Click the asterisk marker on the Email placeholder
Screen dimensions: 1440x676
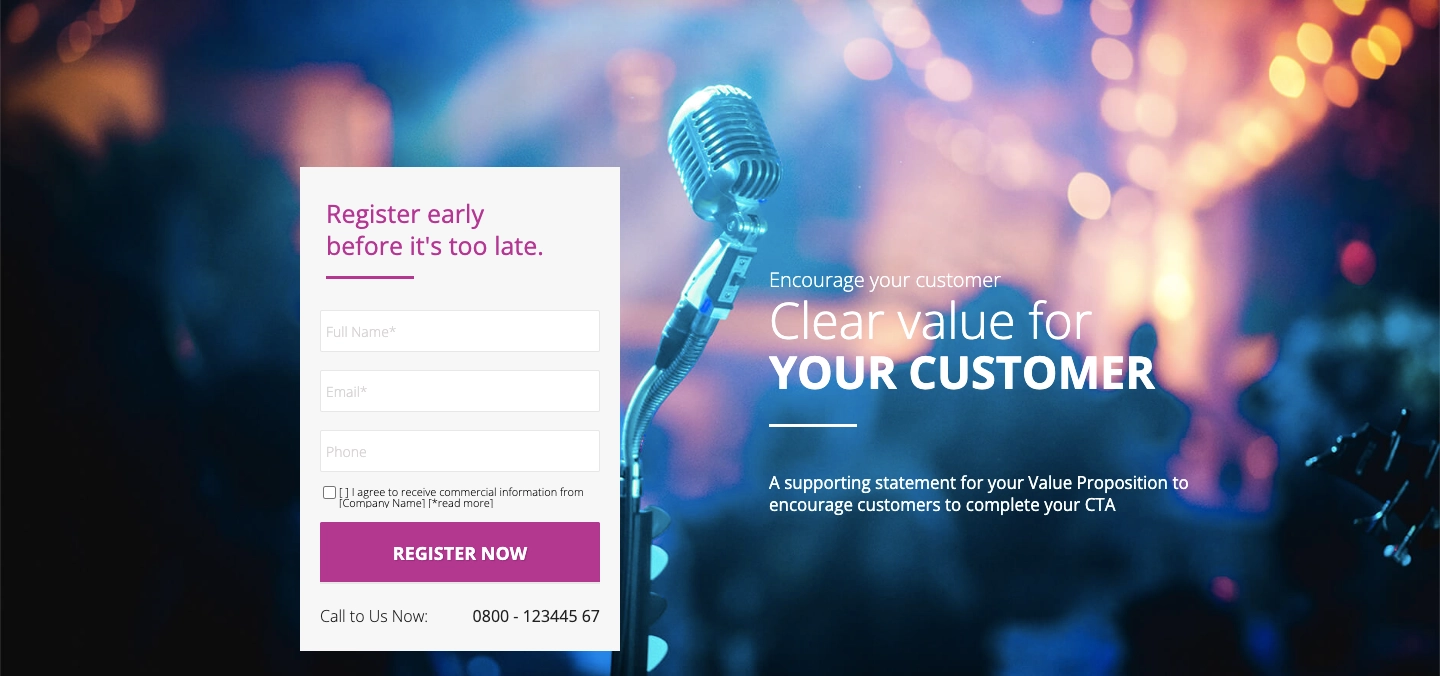(361, 390)
